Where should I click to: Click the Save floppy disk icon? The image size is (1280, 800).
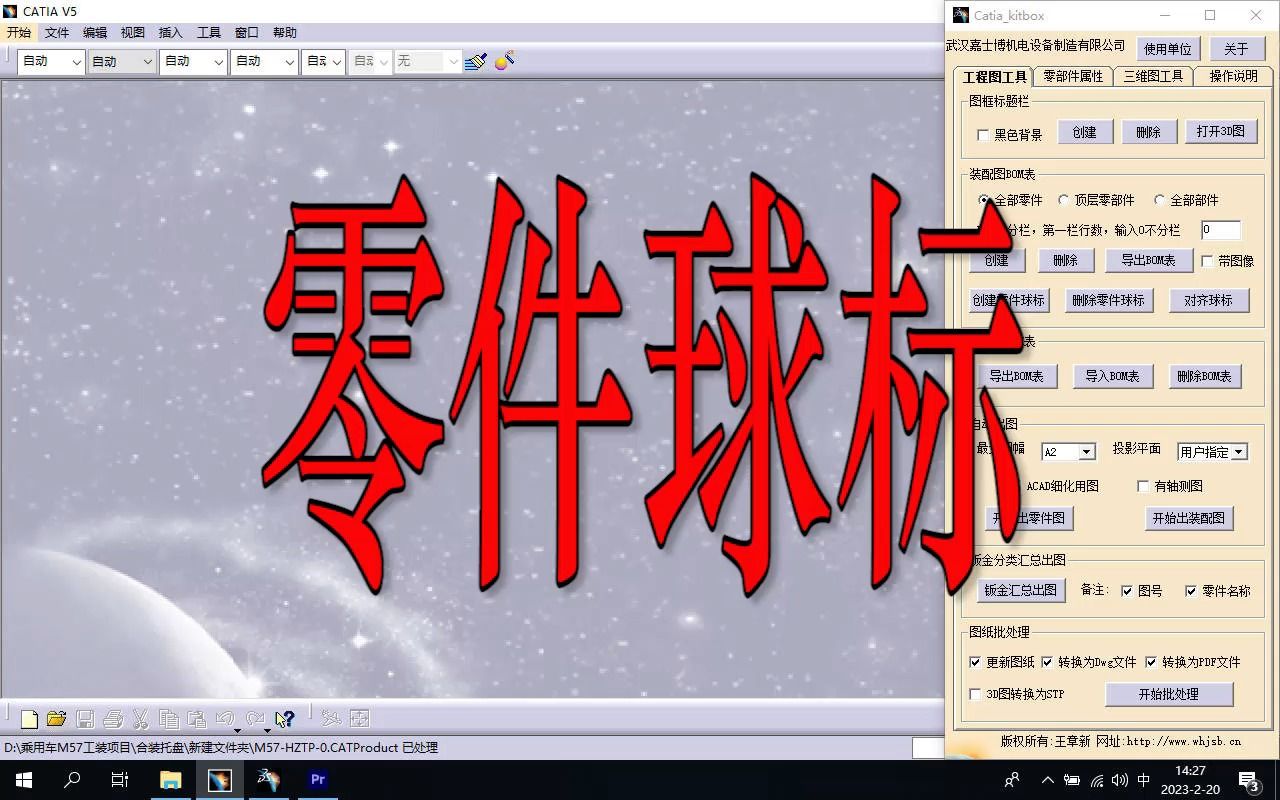(x=85, y=718)
